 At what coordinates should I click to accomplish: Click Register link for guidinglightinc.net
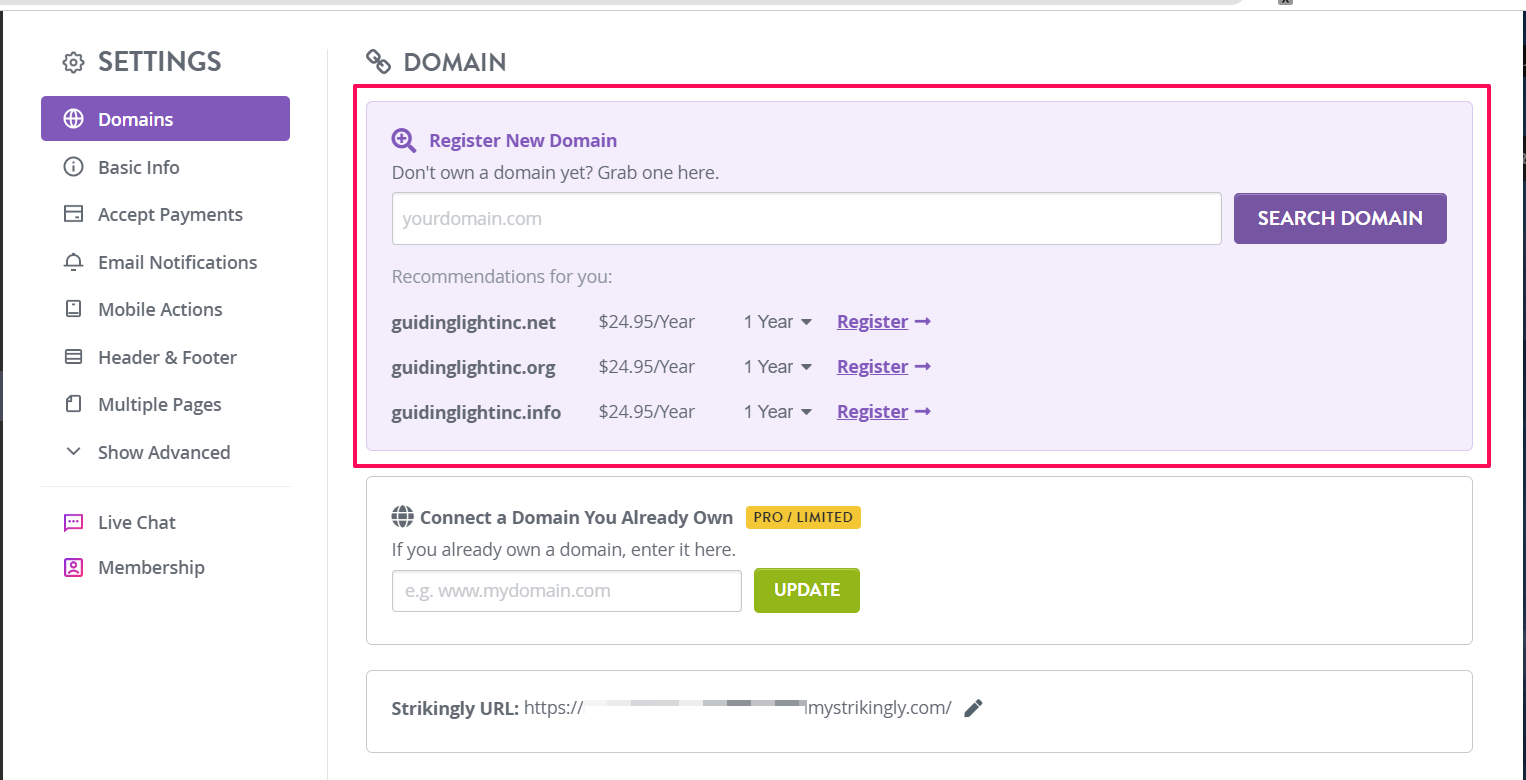pos(872,322)
